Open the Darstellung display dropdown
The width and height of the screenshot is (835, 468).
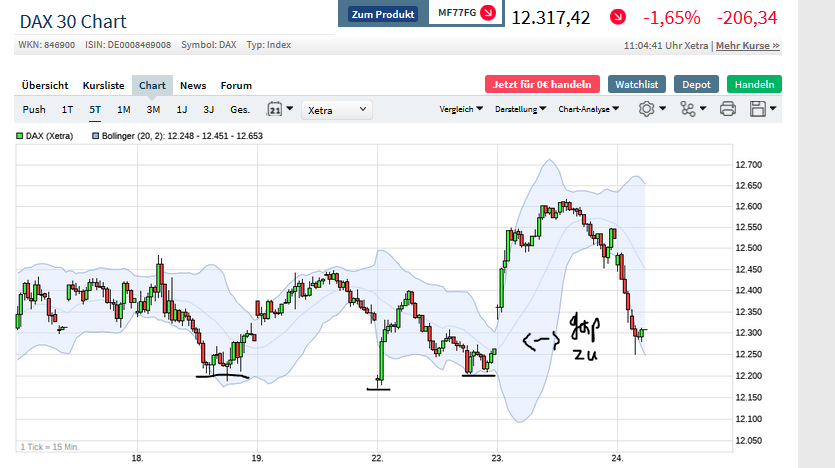click(520, 109)
